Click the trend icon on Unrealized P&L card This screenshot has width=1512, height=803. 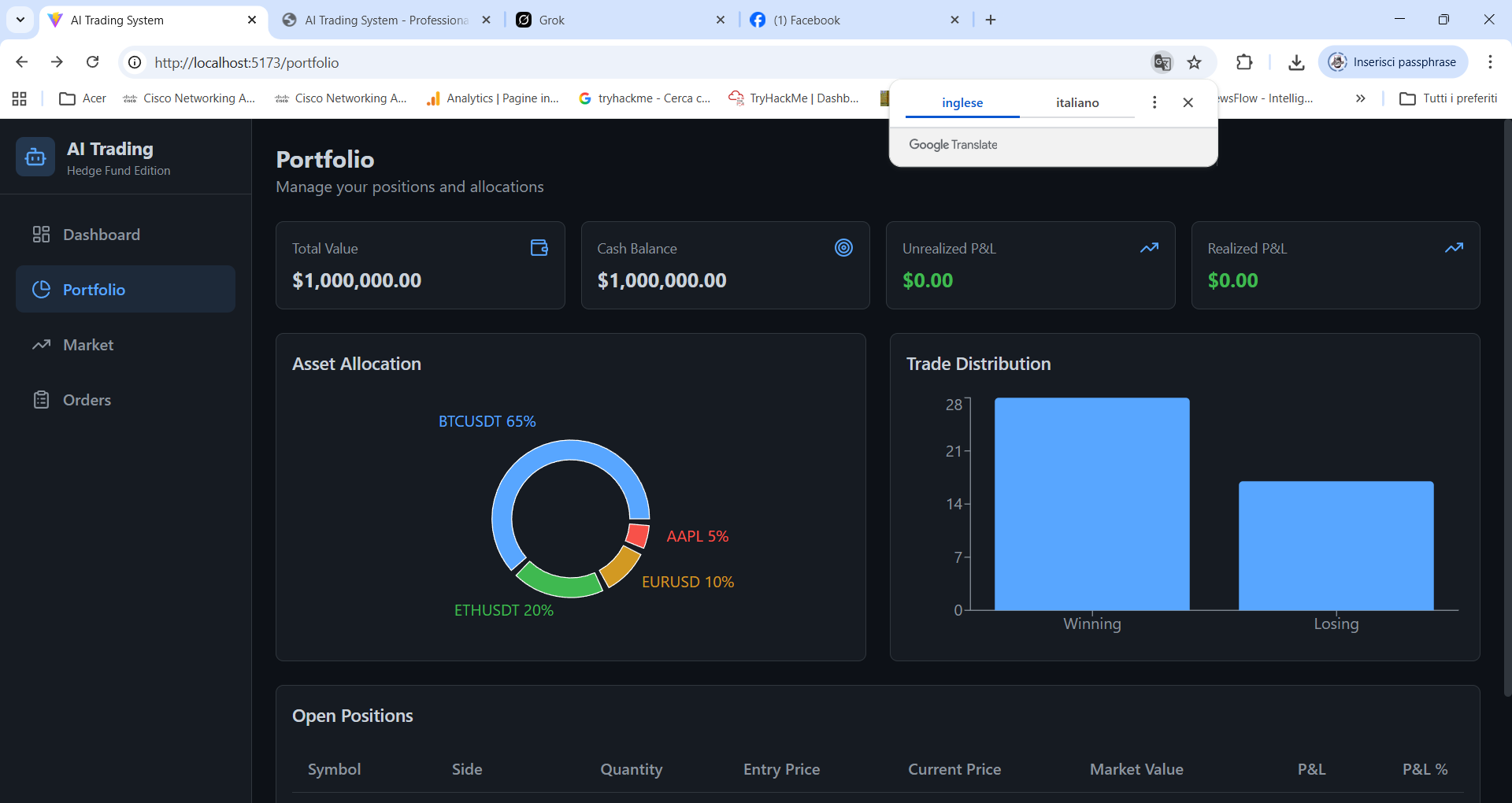[1149, 247]
